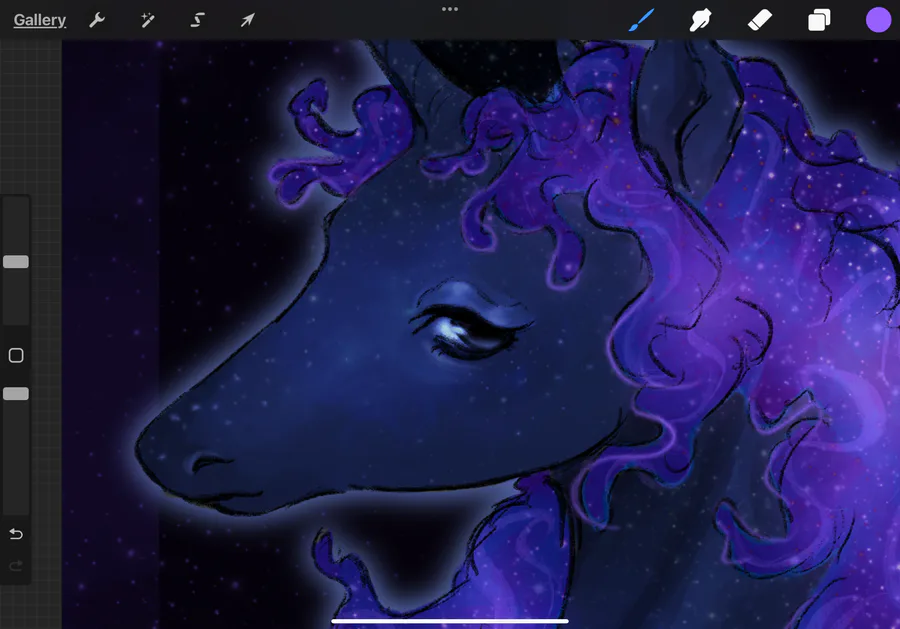The image size is (900, 629).
Task: Select the Brush tool
Action: tap(641, 20)
